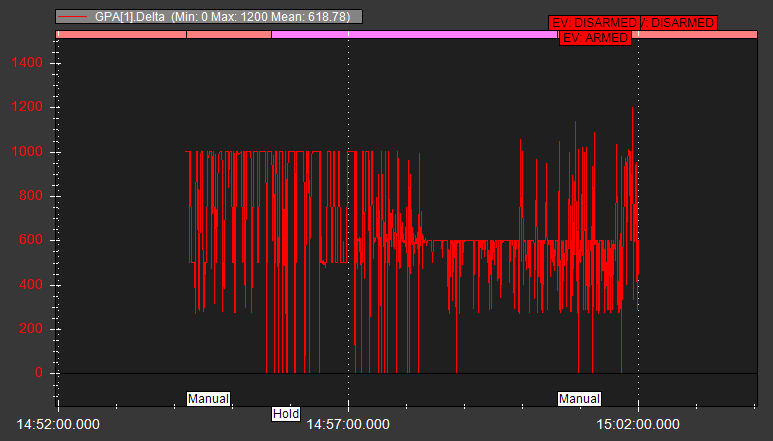Click the first EV: DISARMED event label
The width and height of the screenshot is (773, 441).
[x=594, y=23]
